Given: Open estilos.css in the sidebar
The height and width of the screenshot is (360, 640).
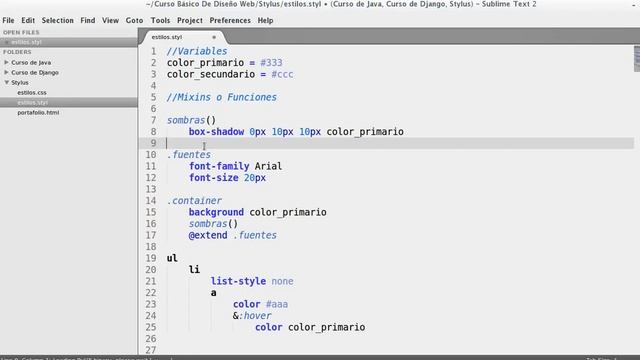Looking at the screenshot, I should (32, 93).
